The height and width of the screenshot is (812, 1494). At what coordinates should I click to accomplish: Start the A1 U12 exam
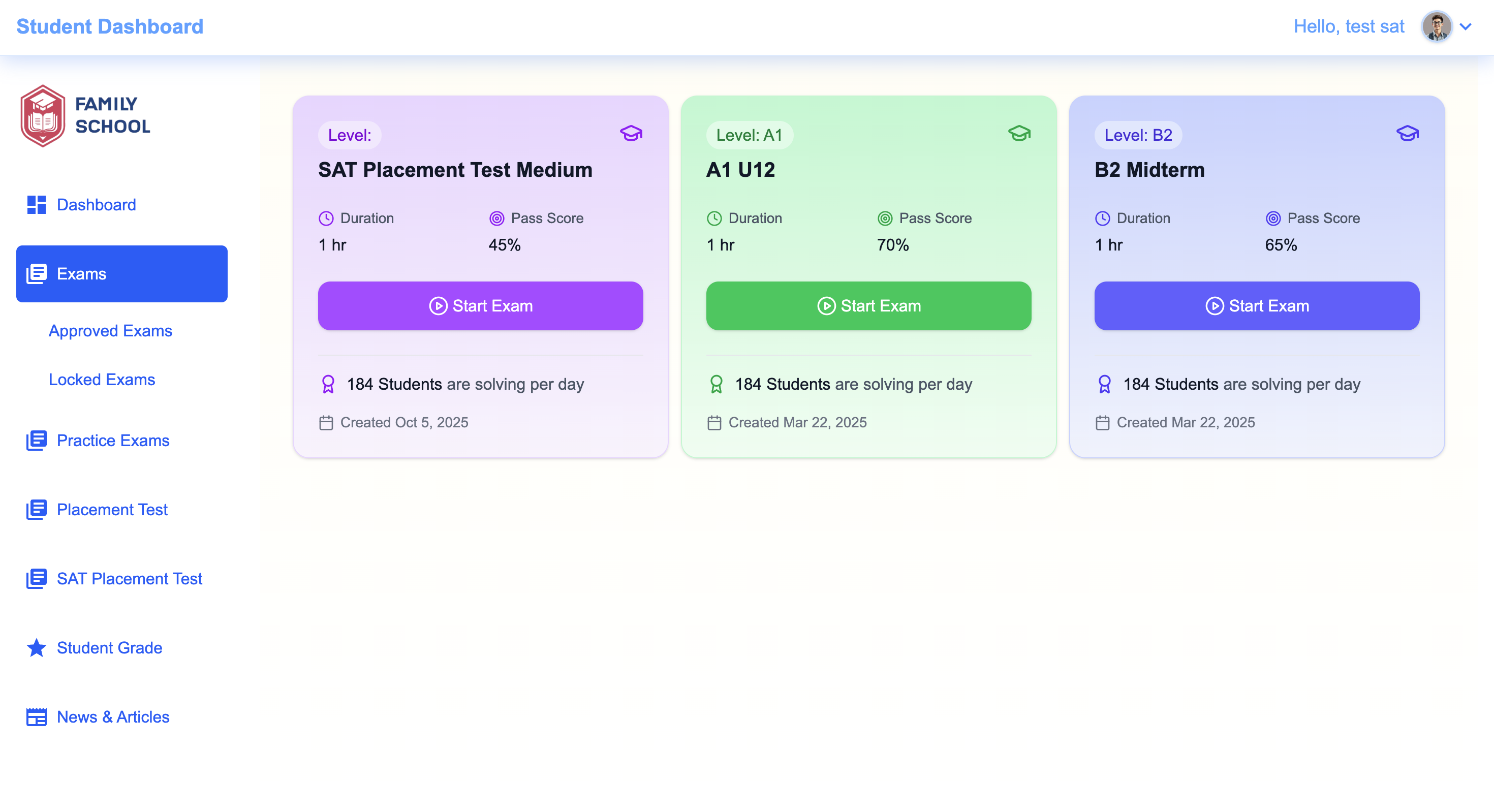pos(868,306)
